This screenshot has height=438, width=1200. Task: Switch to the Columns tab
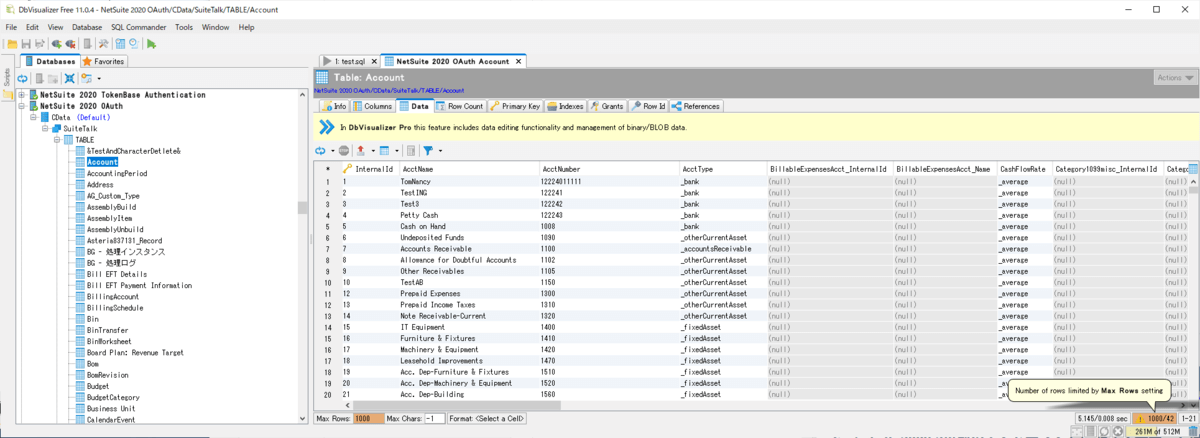pos(372,105)
